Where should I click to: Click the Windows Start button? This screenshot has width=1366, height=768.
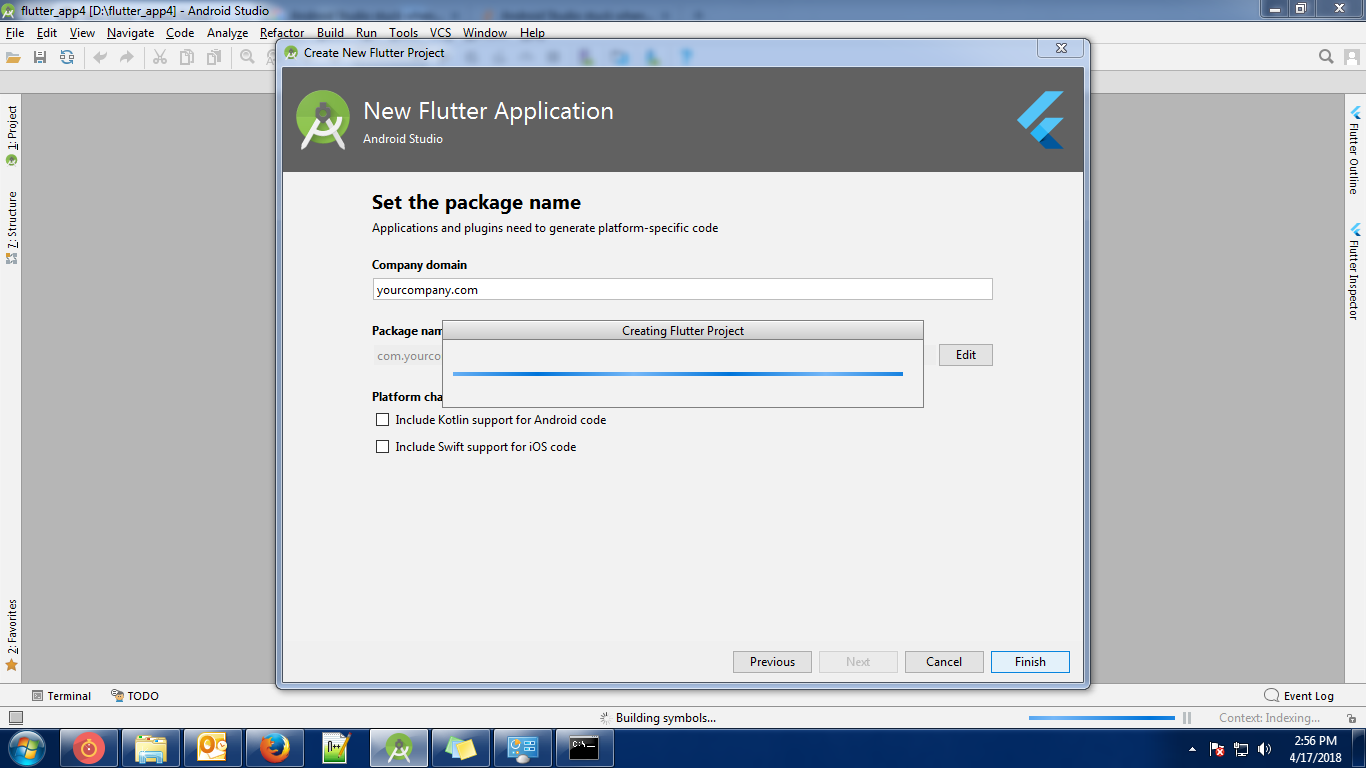[x=26, y=748]
